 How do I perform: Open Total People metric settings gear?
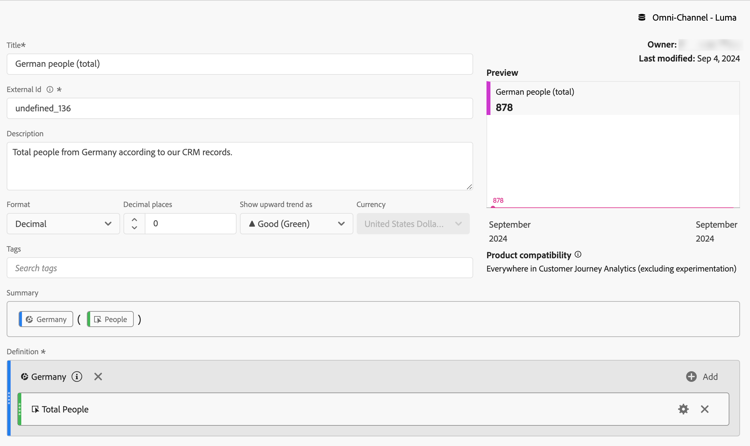683,409
